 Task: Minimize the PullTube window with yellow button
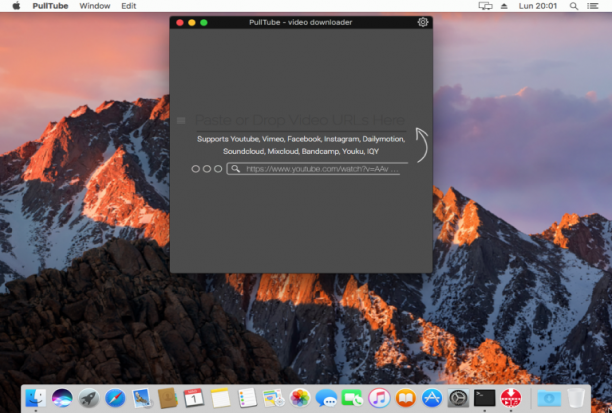click(x=192, y=23)
